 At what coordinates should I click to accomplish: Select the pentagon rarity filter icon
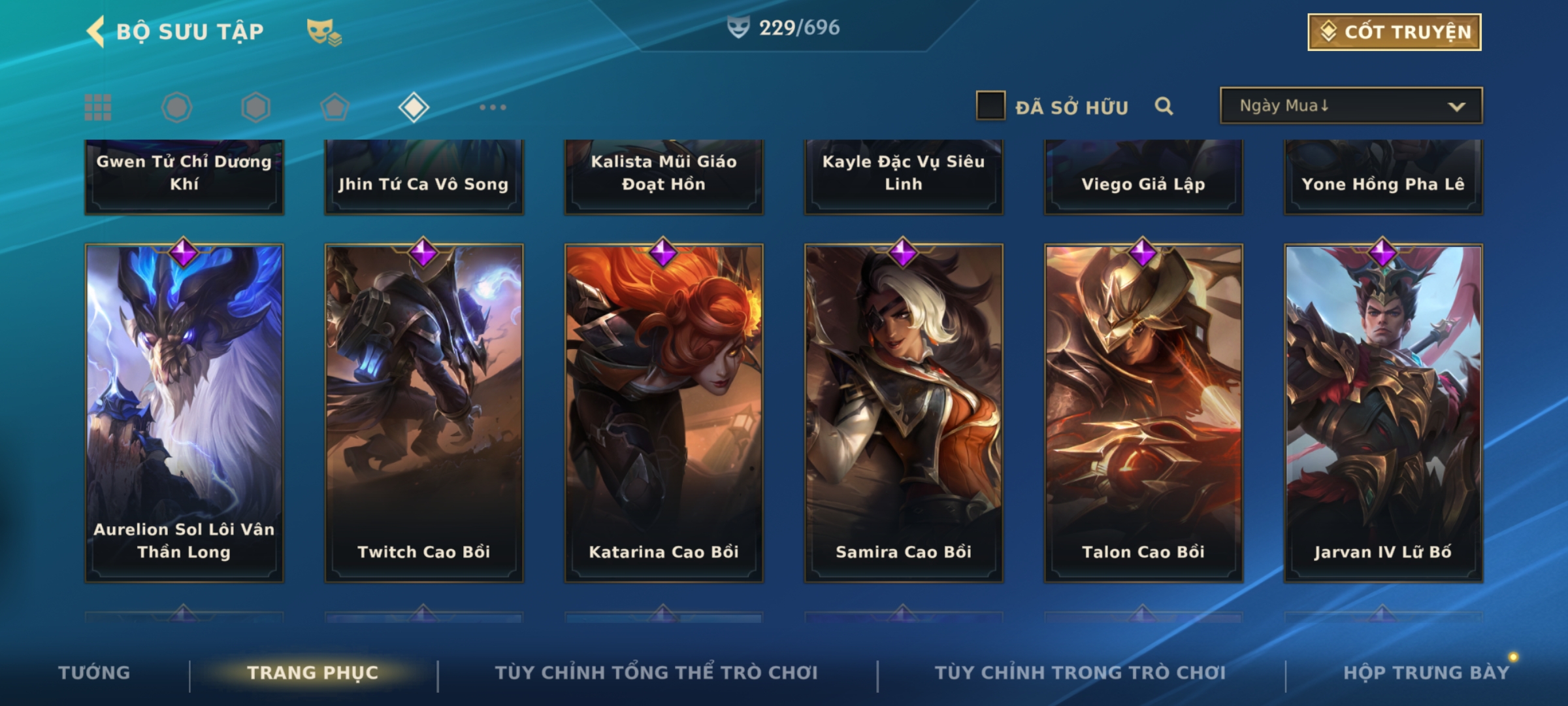pyautogui.click(x=335, y=107)
